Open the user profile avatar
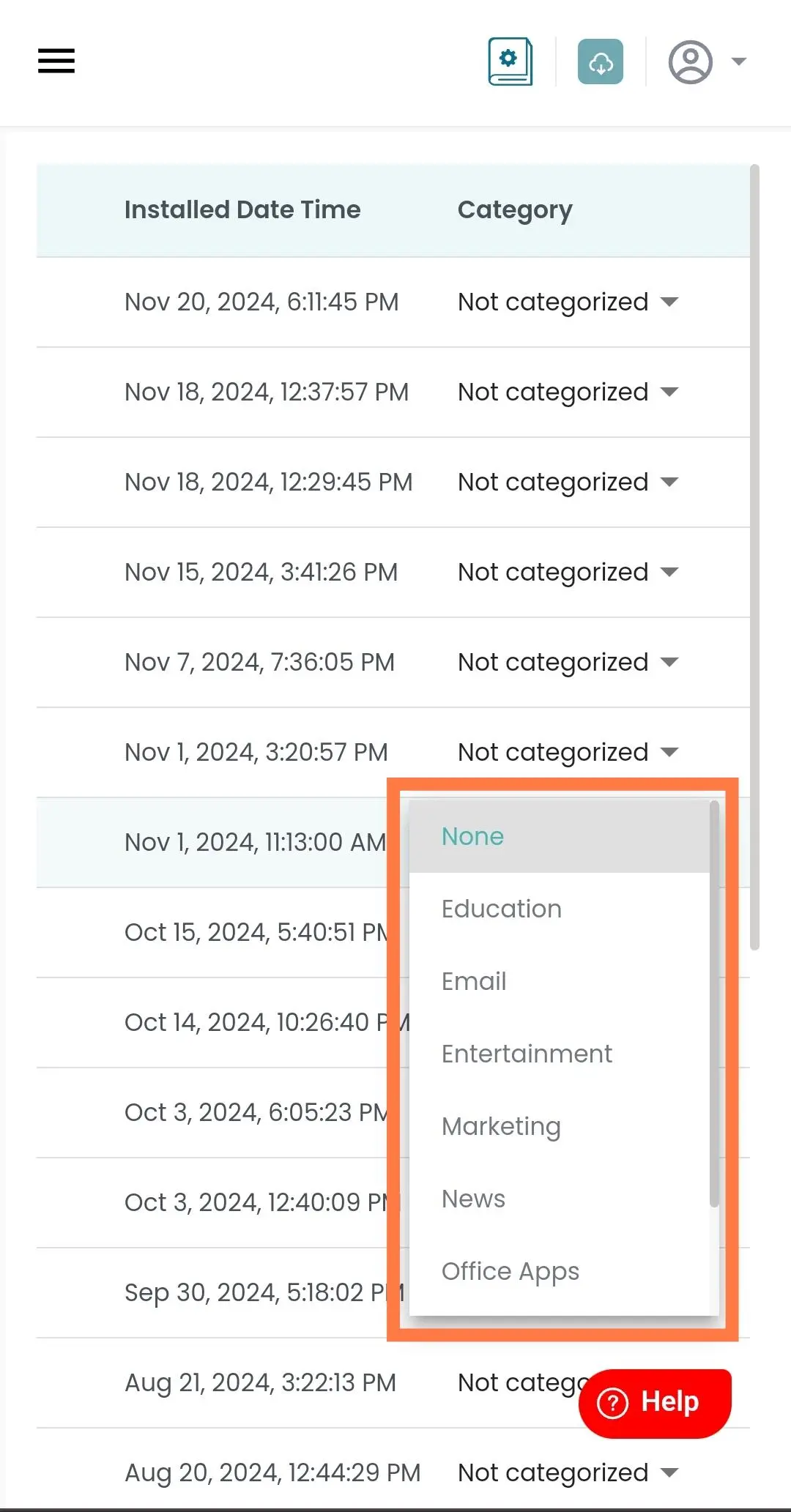This screenshot has height=1512, width=791. click(x=690, y=62)
